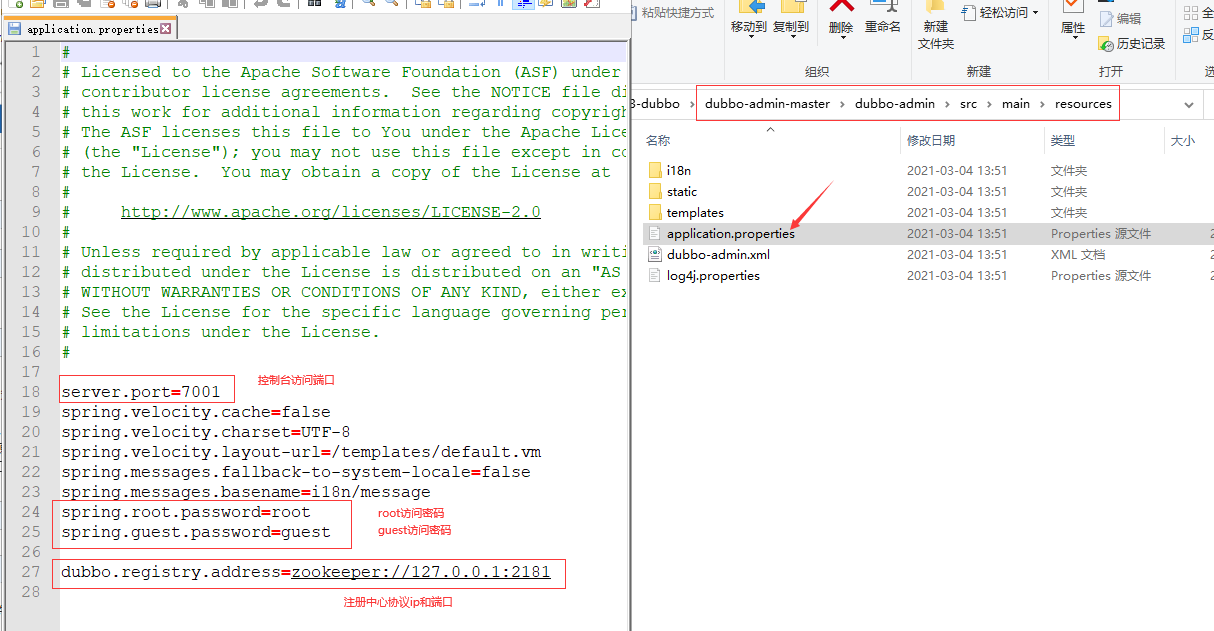
Task: Open 属性 properties in ribbon
Action: click(x=1073, y=20)
